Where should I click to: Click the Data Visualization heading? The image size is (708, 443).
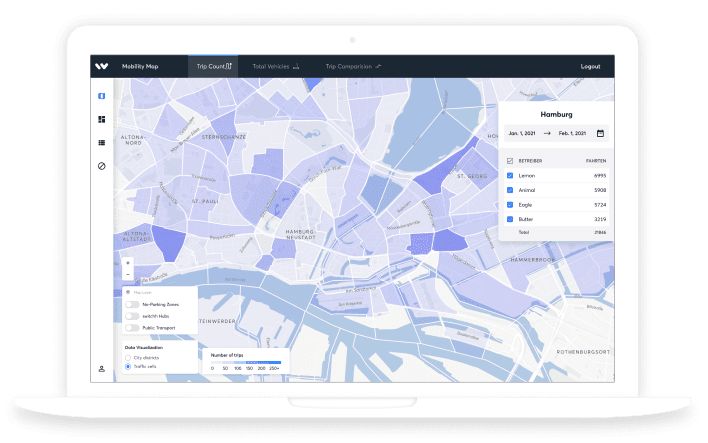tap(144, 348)
